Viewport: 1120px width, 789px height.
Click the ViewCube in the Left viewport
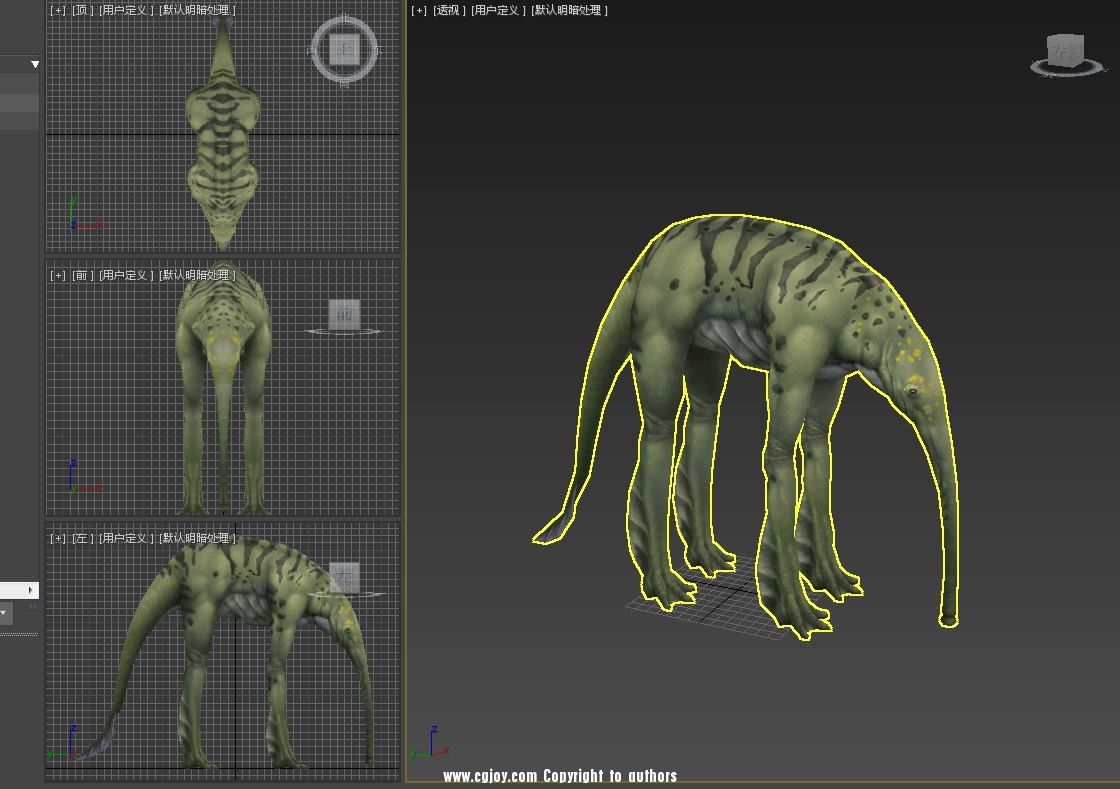(344, 577)
